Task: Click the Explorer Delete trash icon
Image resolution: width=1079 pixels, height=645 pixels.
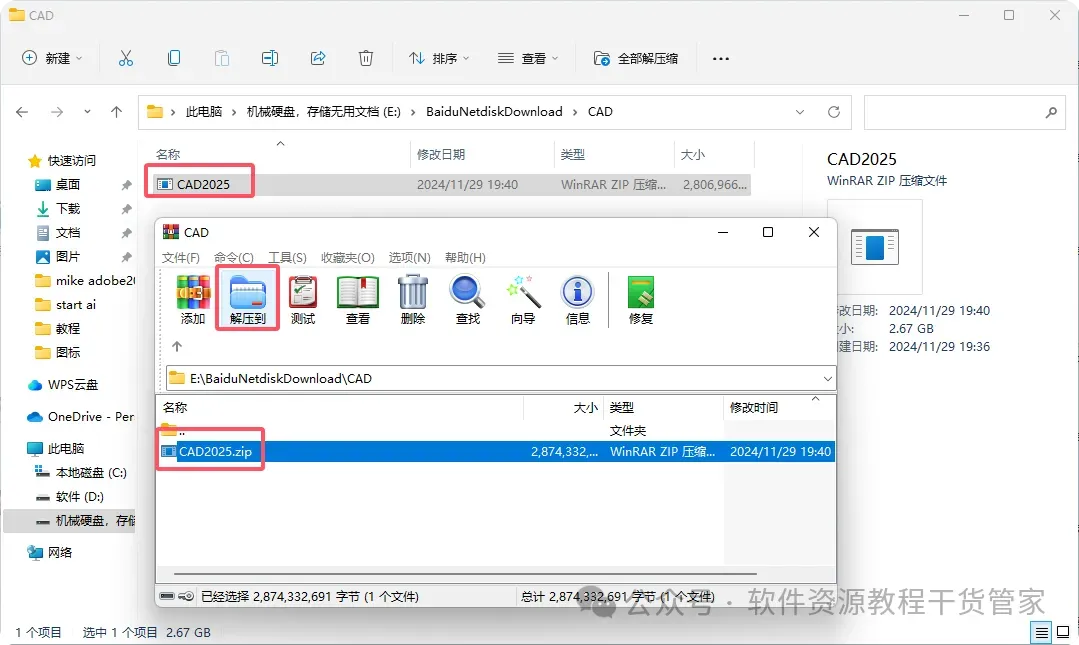Action: pyautogui.click(x=366, y=59)
